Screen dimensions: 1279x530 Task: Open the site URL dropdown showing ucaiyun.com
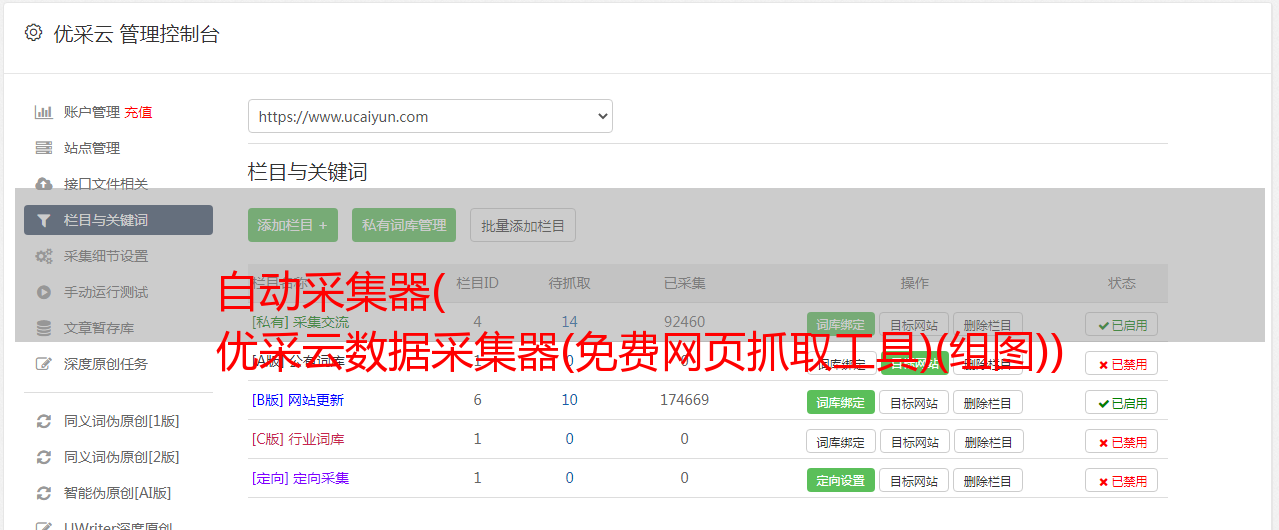[x=430, y=116]
